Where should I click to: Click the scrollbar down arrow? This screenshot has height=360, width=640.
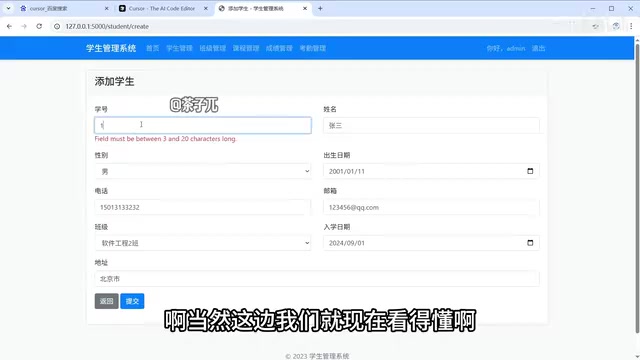(x=637, y=356)
